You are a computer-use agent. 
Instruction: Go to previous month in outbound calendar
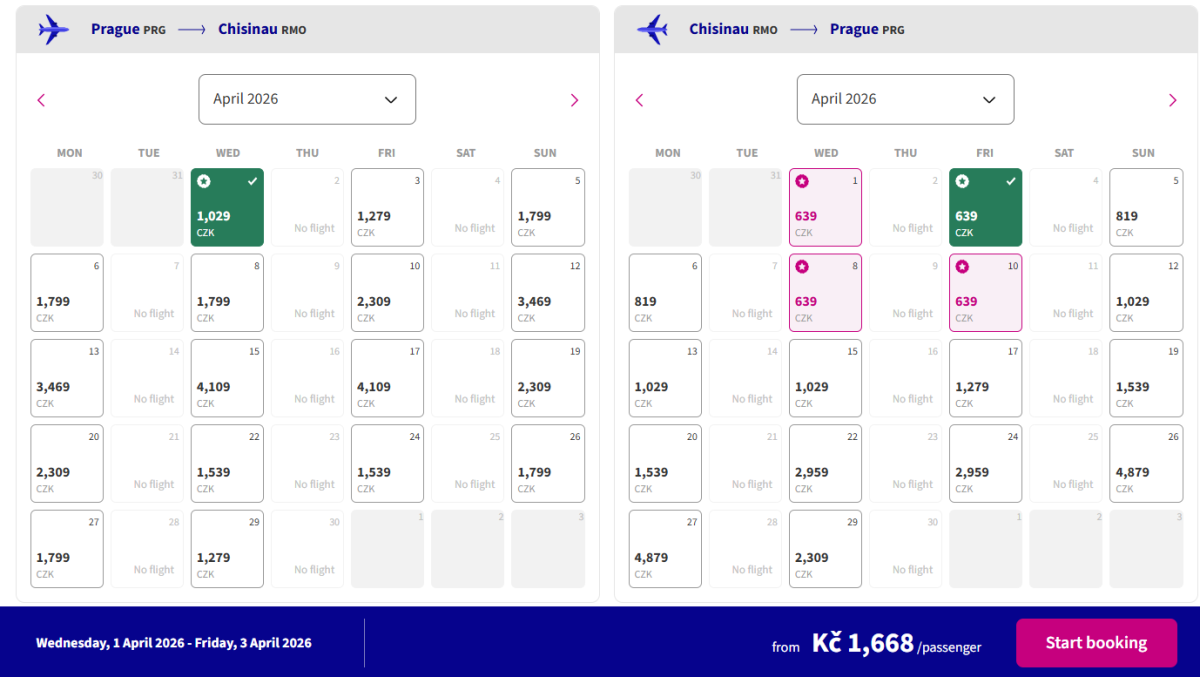click(41, 100)
